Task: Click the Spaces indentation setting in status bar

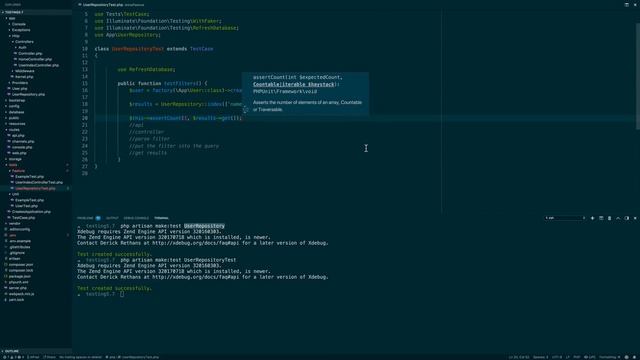Action: (x=539, y=357)
